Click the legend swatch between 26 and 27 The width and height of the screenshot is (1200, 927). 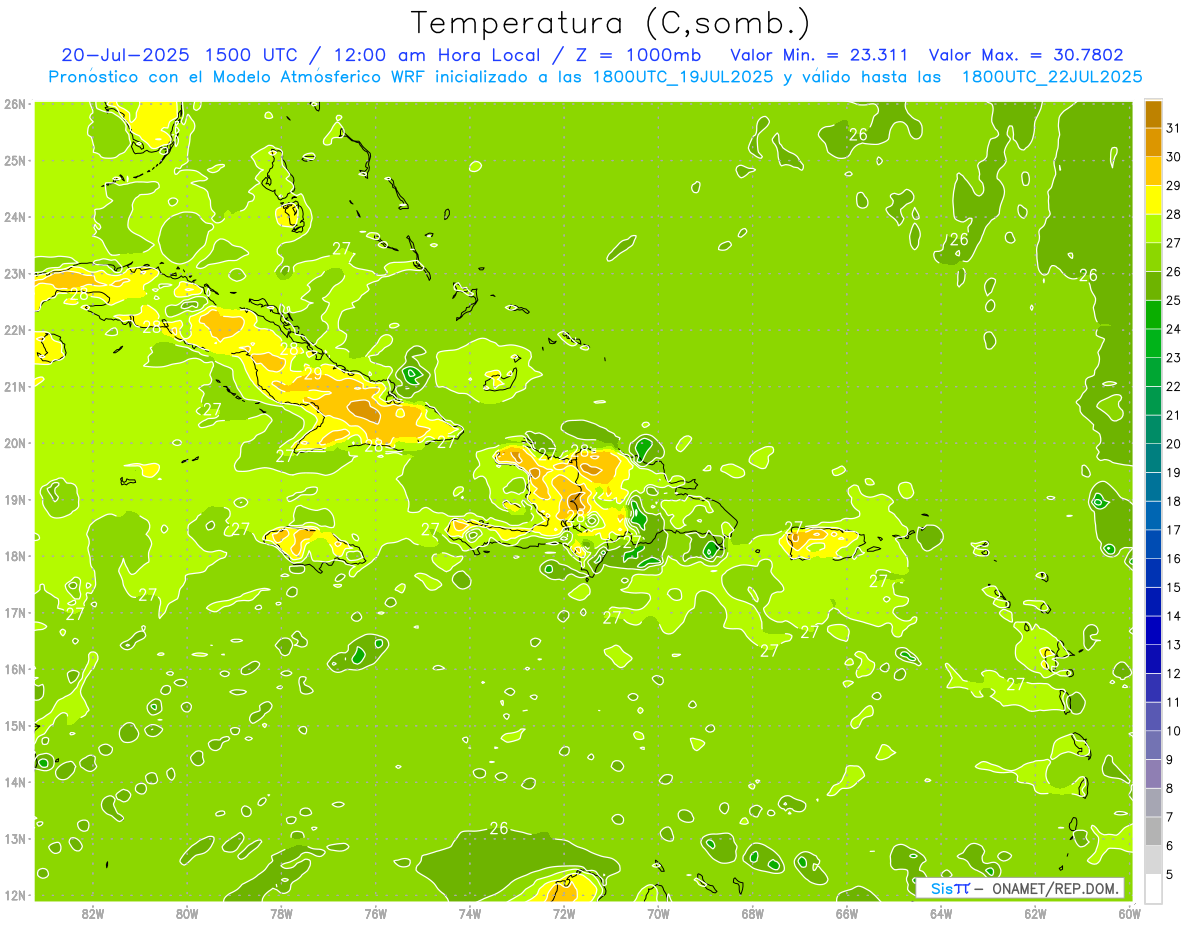click(x=1153, y=257)
